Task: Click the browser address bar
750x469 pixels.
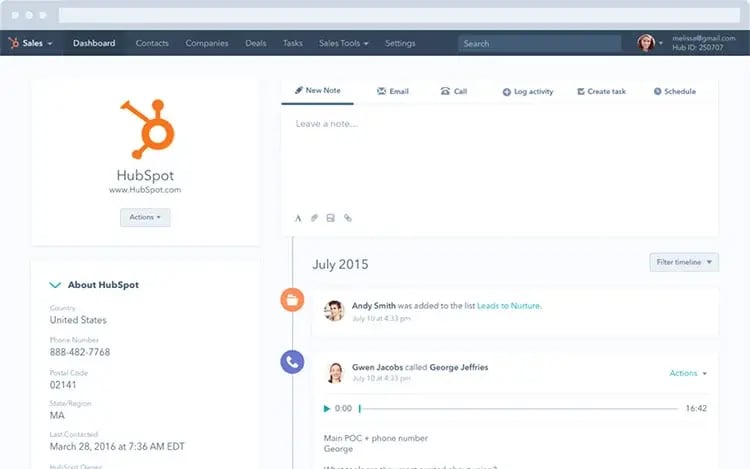Action: point(399,15)
